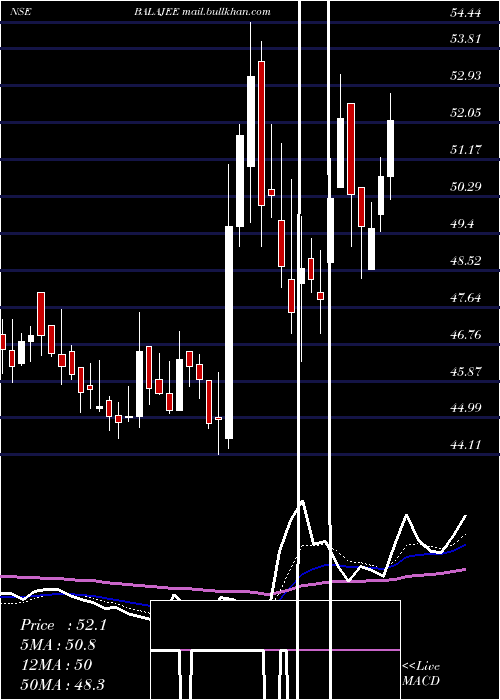Viewport: 500px width, 700px height.
Task: Click the 50MA : 48.3 readout
Action: [x=62, y=684]
